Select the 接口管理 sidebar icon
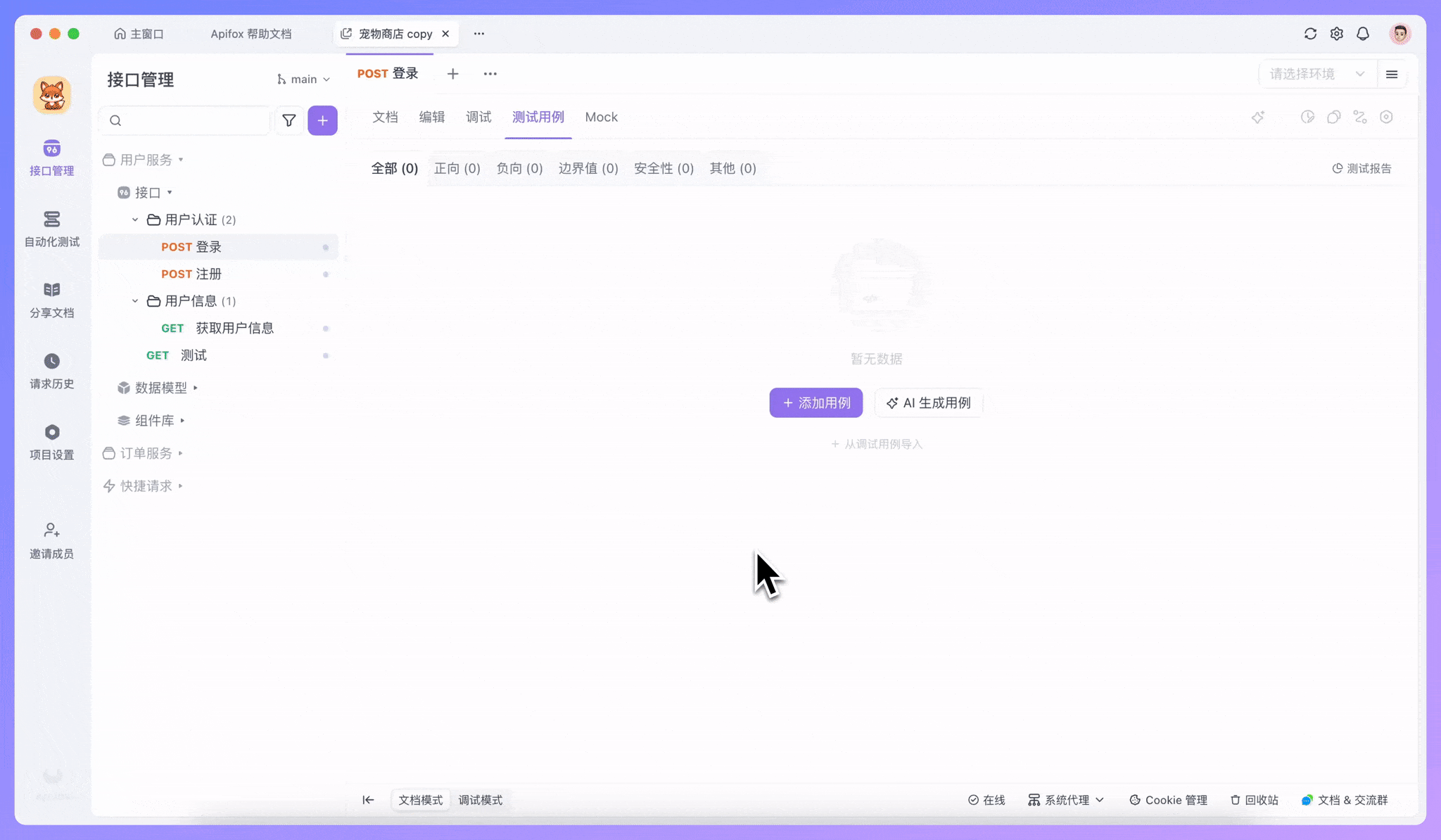This screenshot has height=840, width=1441. (x=51, y=158)
